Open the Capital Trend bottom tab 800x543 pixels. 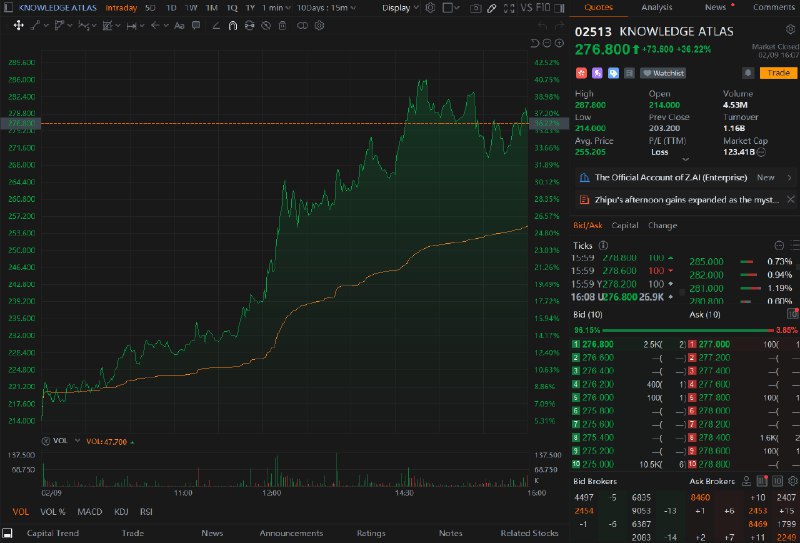pyautogui.click(x=52, y=533)
